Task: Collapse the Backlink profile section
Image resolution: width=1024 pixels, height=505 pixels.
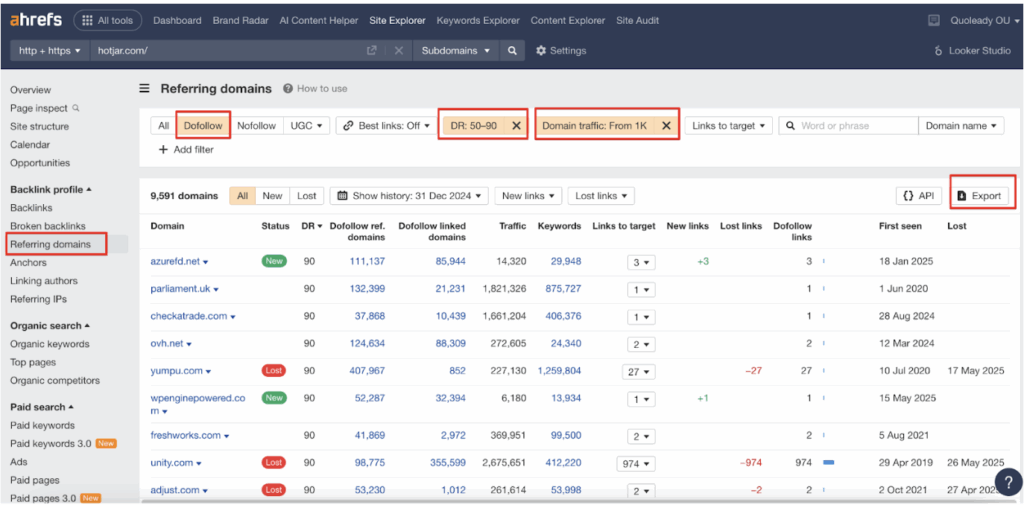Action: (x=51, y=189)
